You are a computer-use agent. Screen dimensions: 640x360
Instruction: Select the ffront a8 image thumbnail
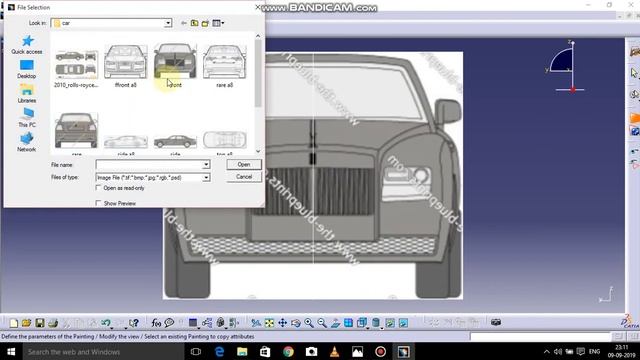pos(125,66)
